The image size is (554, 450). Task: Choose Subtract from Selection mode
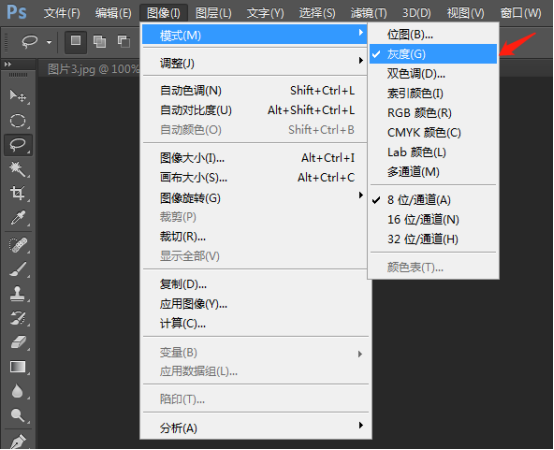click(x=124, y=42)
